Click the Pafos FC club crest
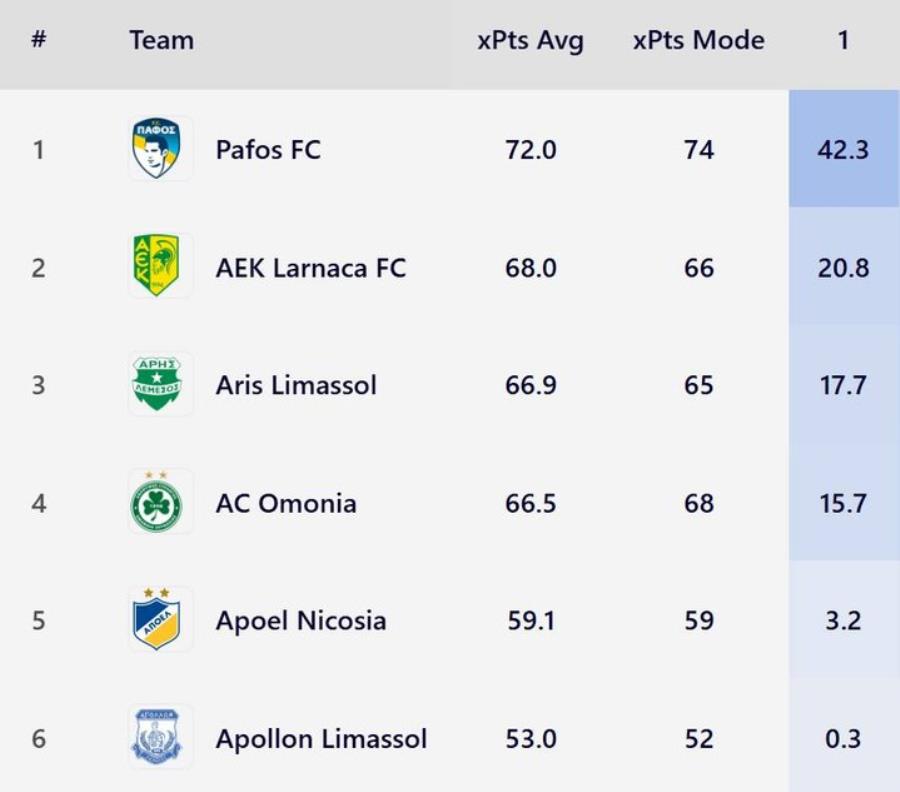This screenshot has height=792, width=900. click(160, 149)
